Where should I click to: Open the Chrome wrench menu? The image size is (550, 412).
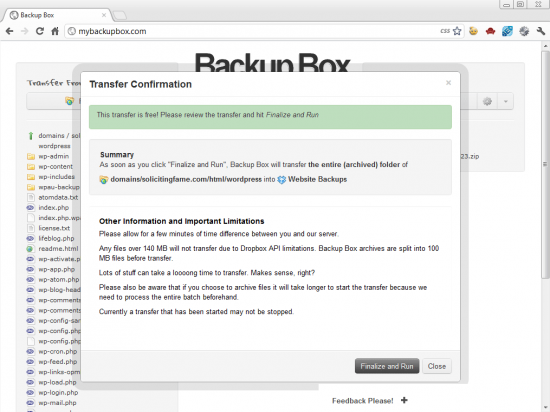541,31
